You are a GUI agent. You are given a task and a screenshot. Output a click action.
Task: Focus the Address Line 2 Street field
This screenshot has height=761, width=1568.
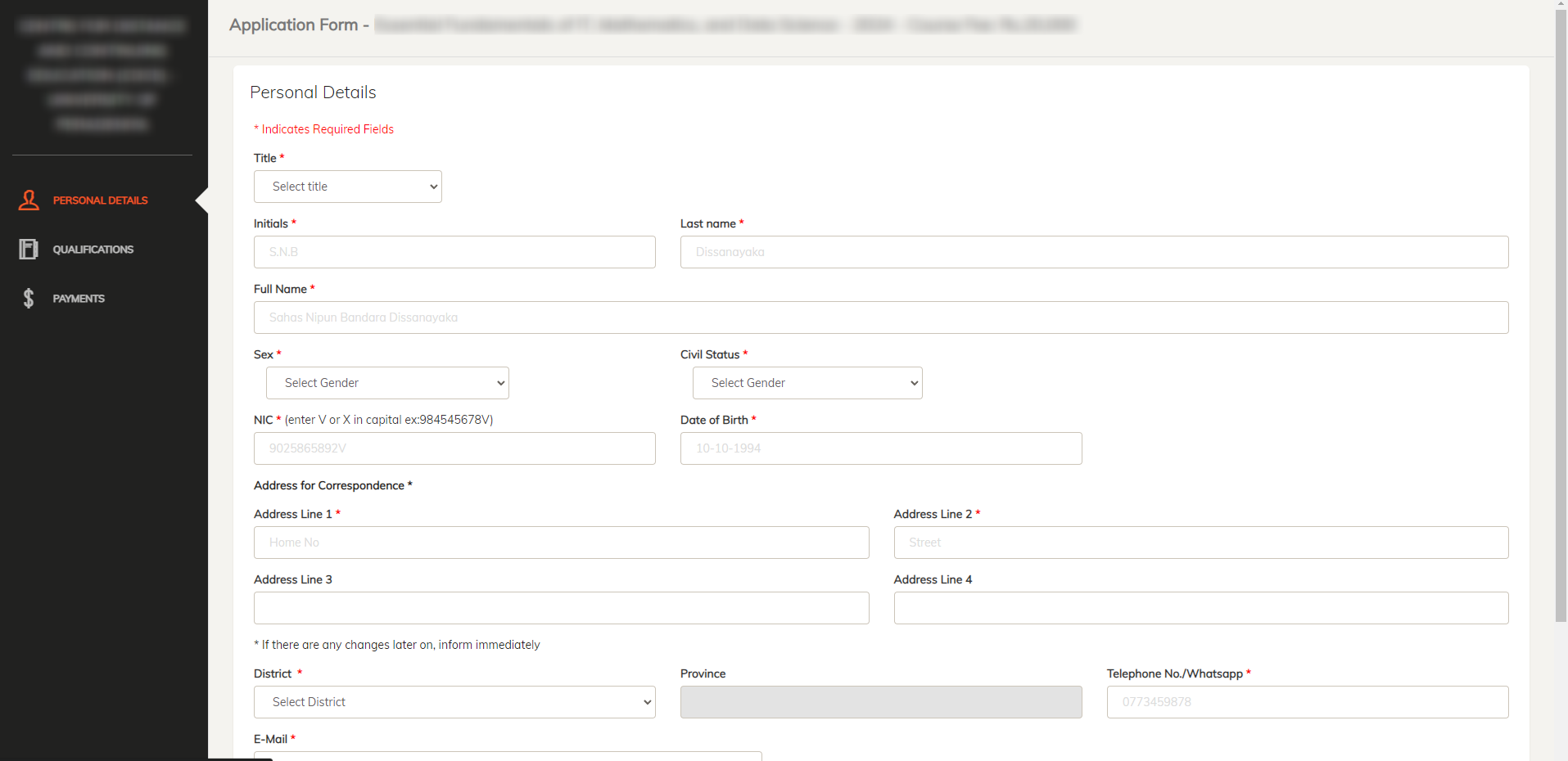click(x=1200, y=542)
